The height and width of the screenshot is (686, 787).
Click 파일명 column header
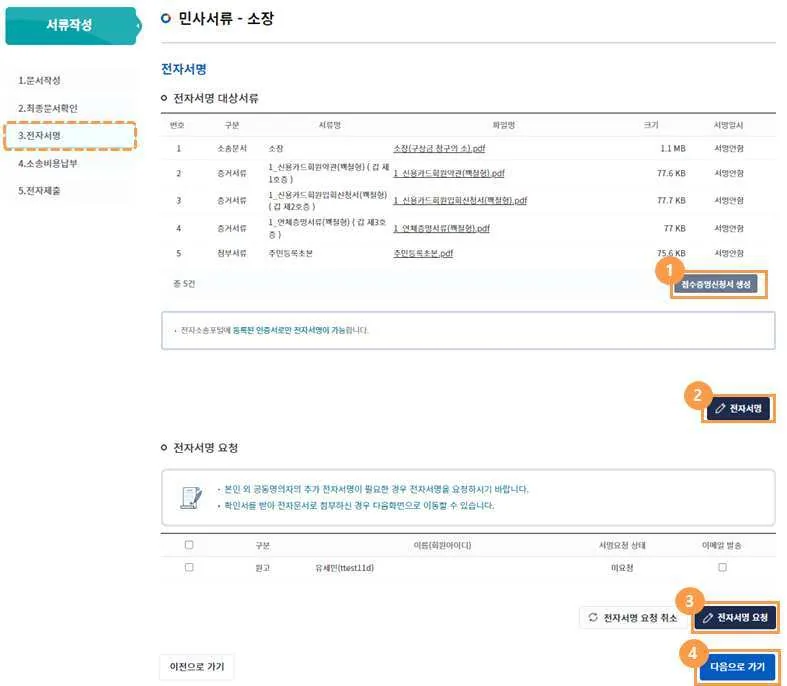503,125
